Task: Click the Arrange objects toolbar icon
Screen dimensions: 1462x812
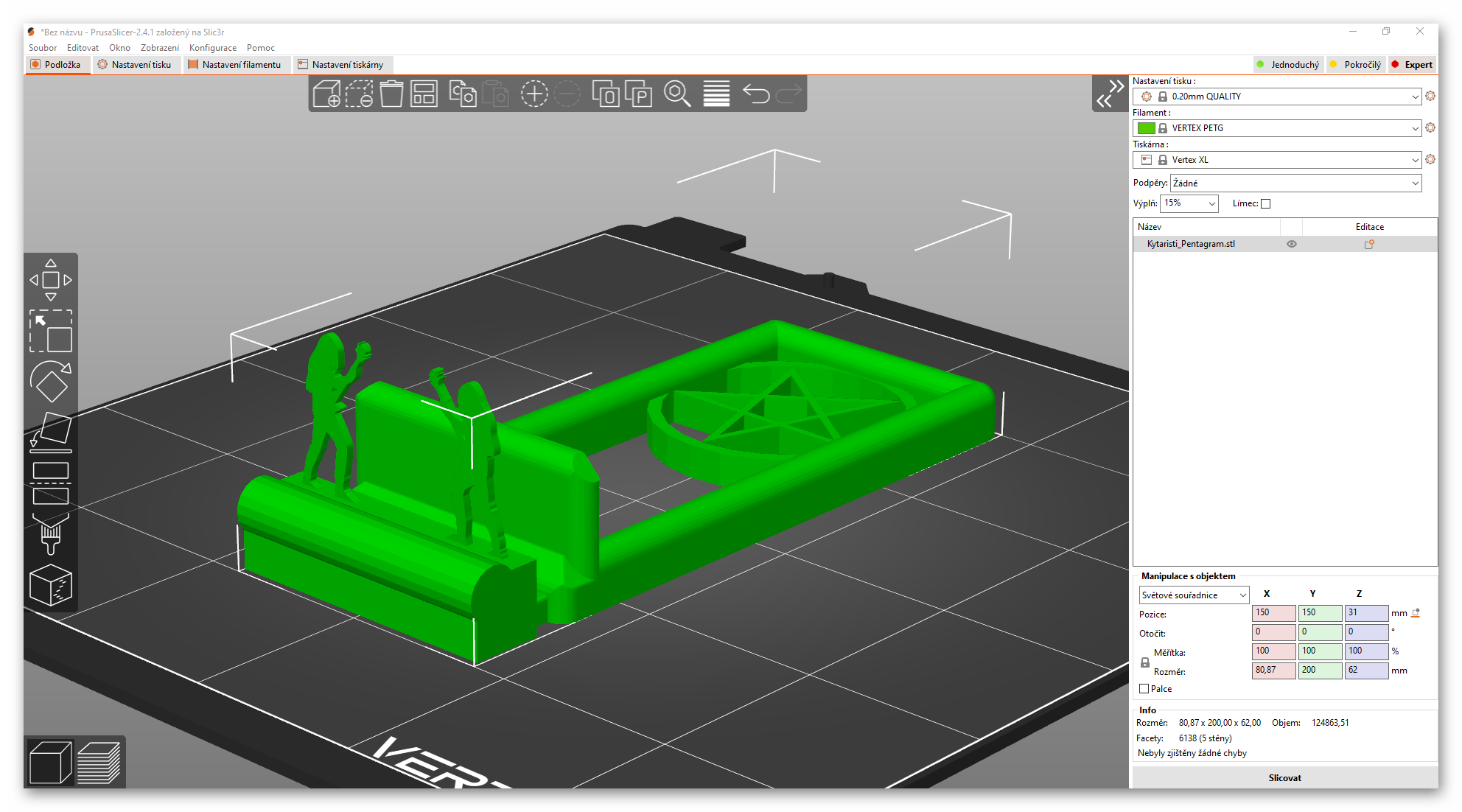Action: point(424,94)
